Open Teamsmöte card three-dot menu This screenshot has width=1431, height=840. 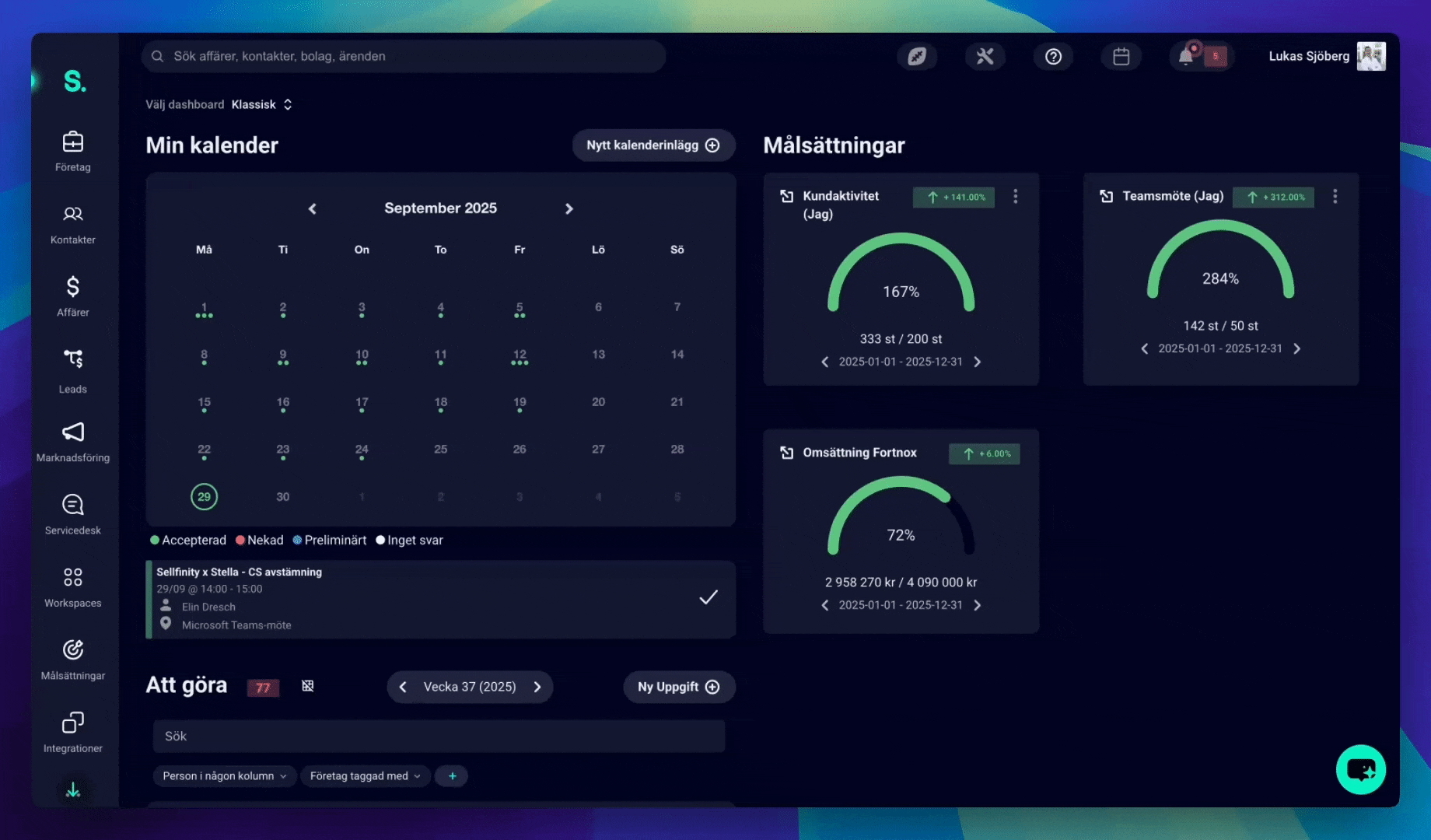1335,197
